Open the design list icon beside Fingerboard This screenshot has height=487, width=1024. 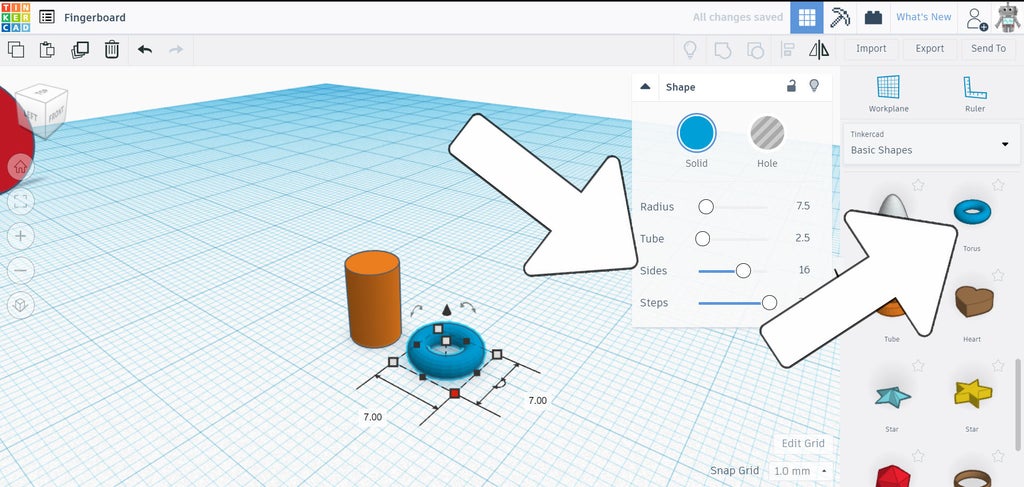coord(47,17)
